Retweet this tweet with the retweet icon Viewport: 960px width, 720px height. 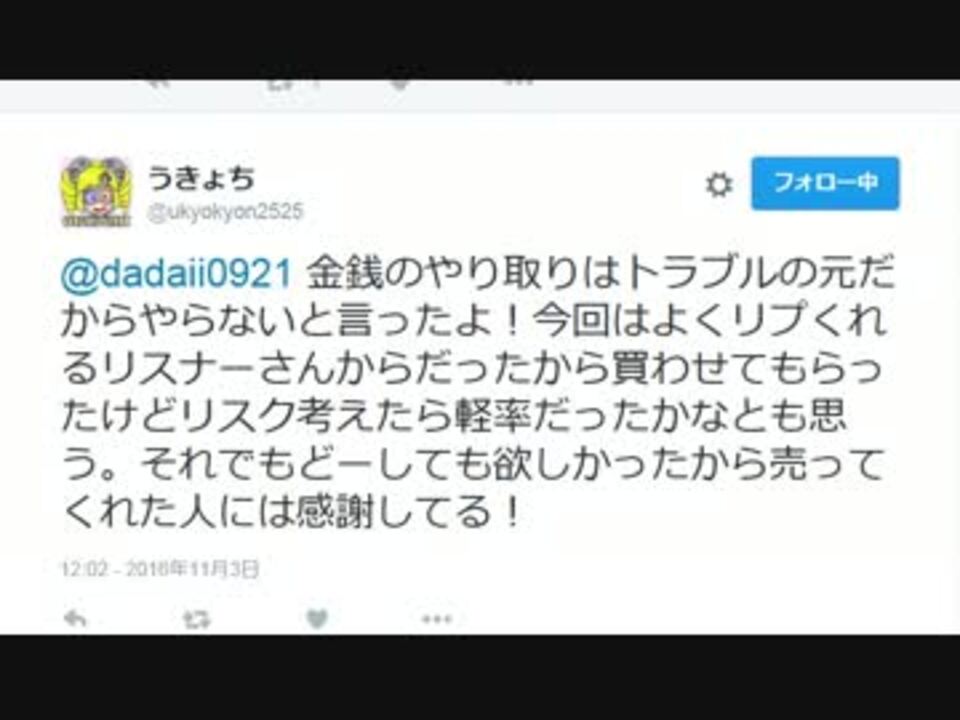coord(197,620)
